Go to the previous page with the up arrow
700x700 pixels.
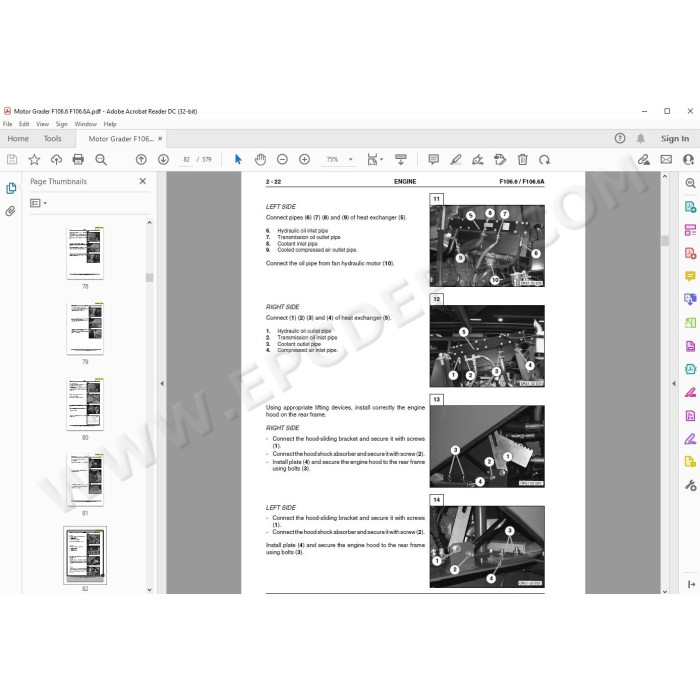coord(141,159)
